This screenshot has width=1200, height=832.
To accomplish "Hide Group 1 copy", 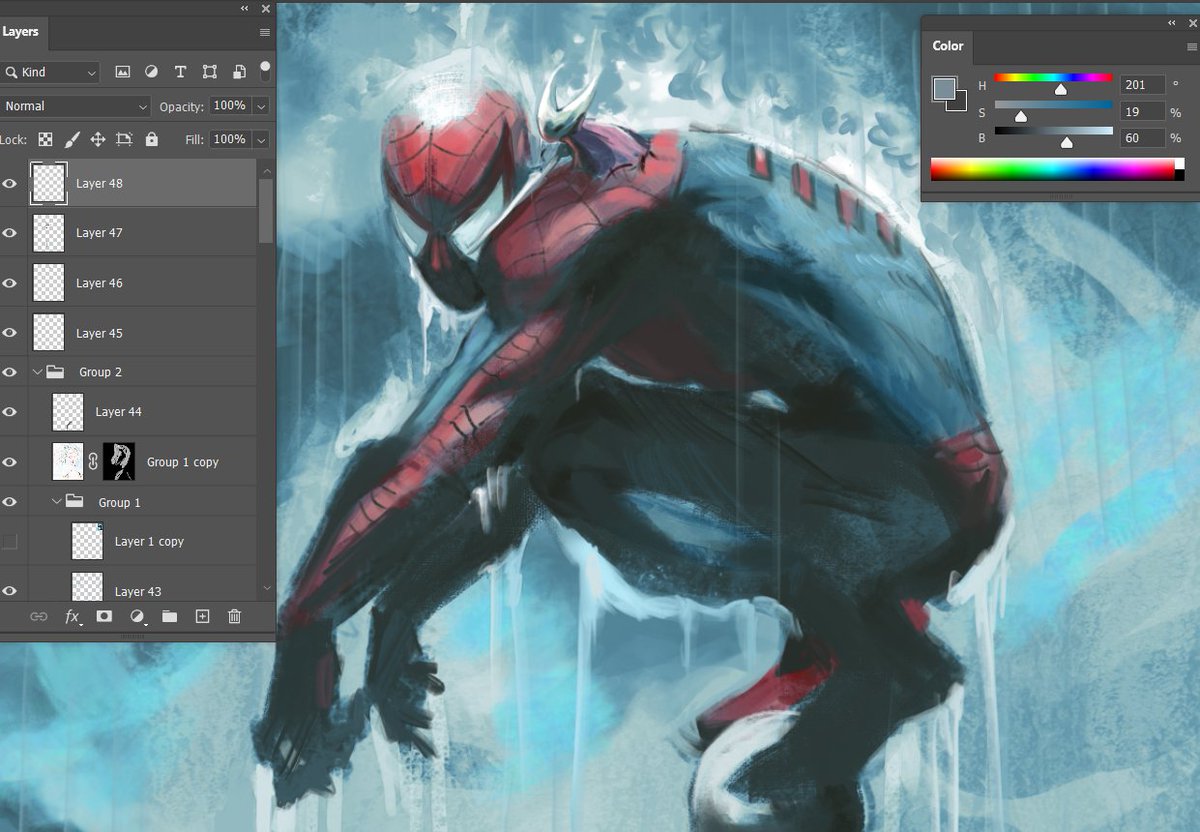I will click(10, 462).
